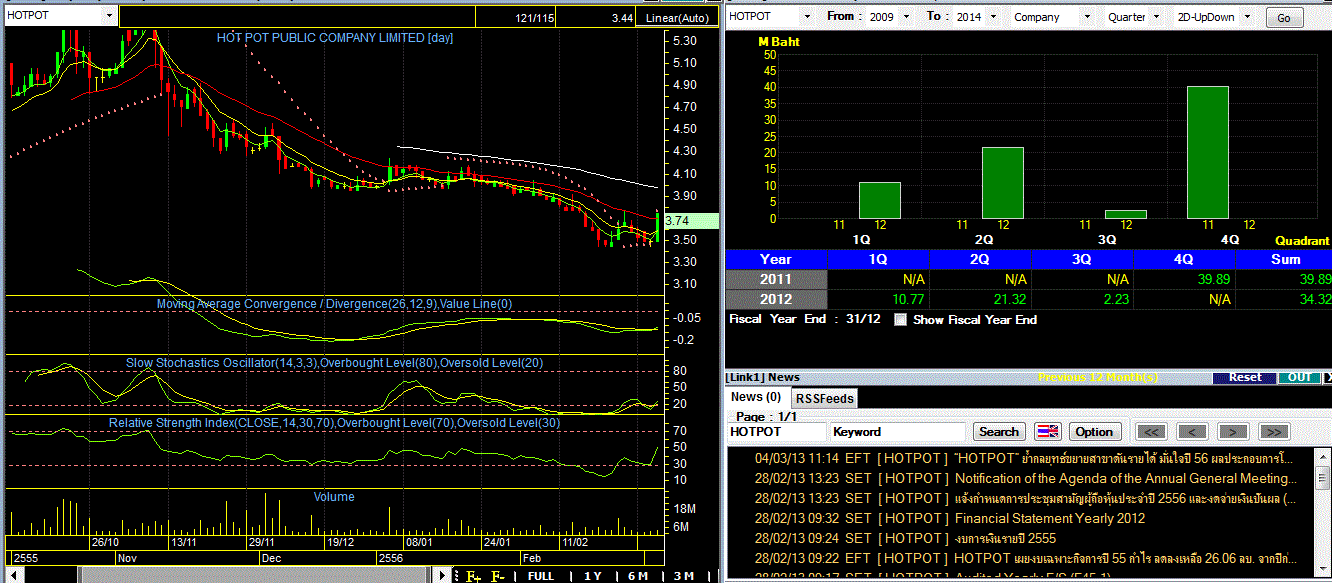
Task: Click the Relative Strength Index indicator title
Action: tap(334, 423)
